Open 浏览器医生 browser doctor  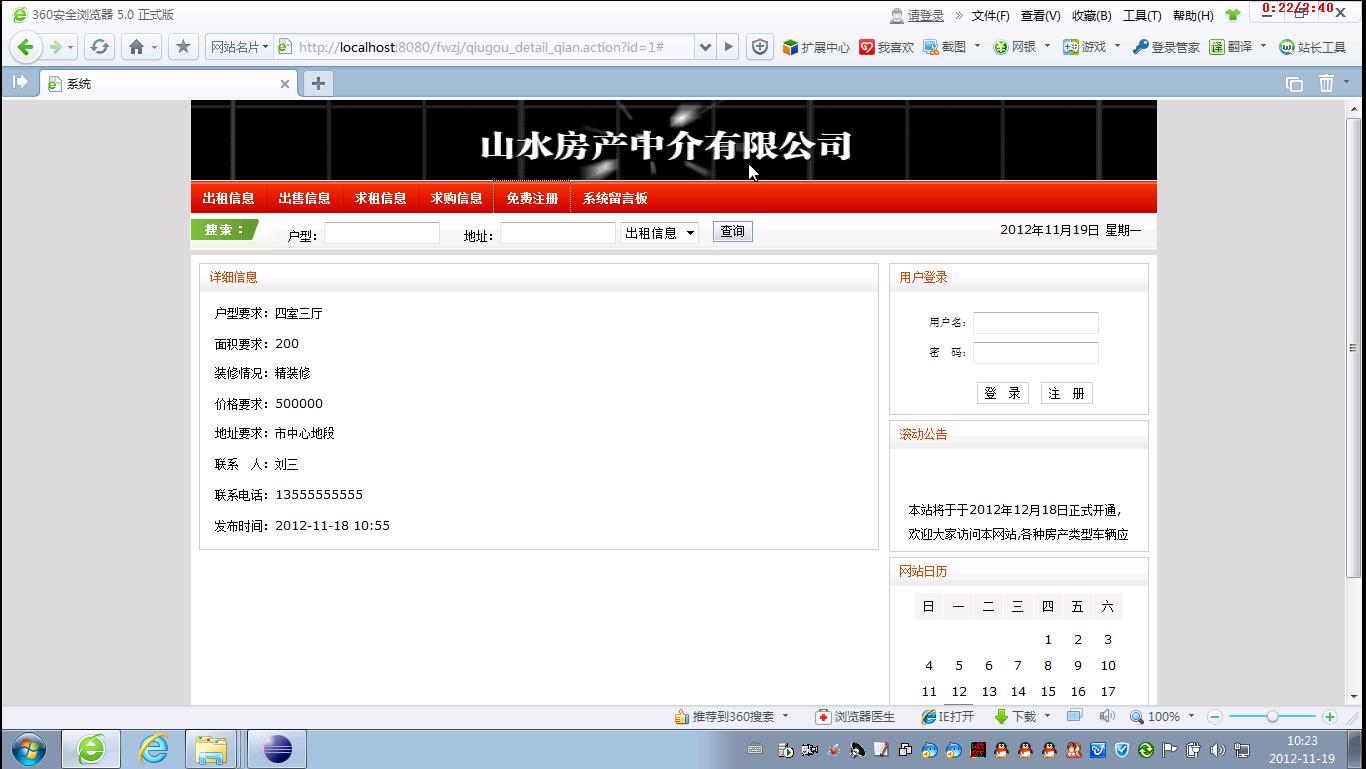click(x=855, y=716)
